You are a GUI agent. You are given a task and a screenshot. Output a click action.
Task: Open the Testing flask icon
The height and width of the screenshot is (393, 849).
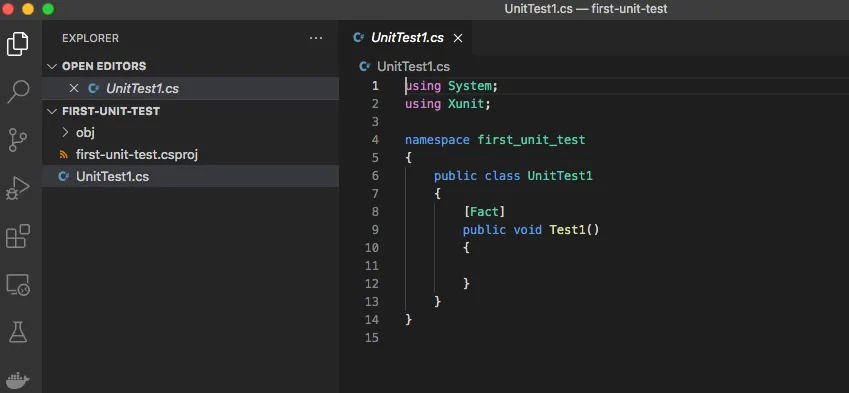click(17, 332)
